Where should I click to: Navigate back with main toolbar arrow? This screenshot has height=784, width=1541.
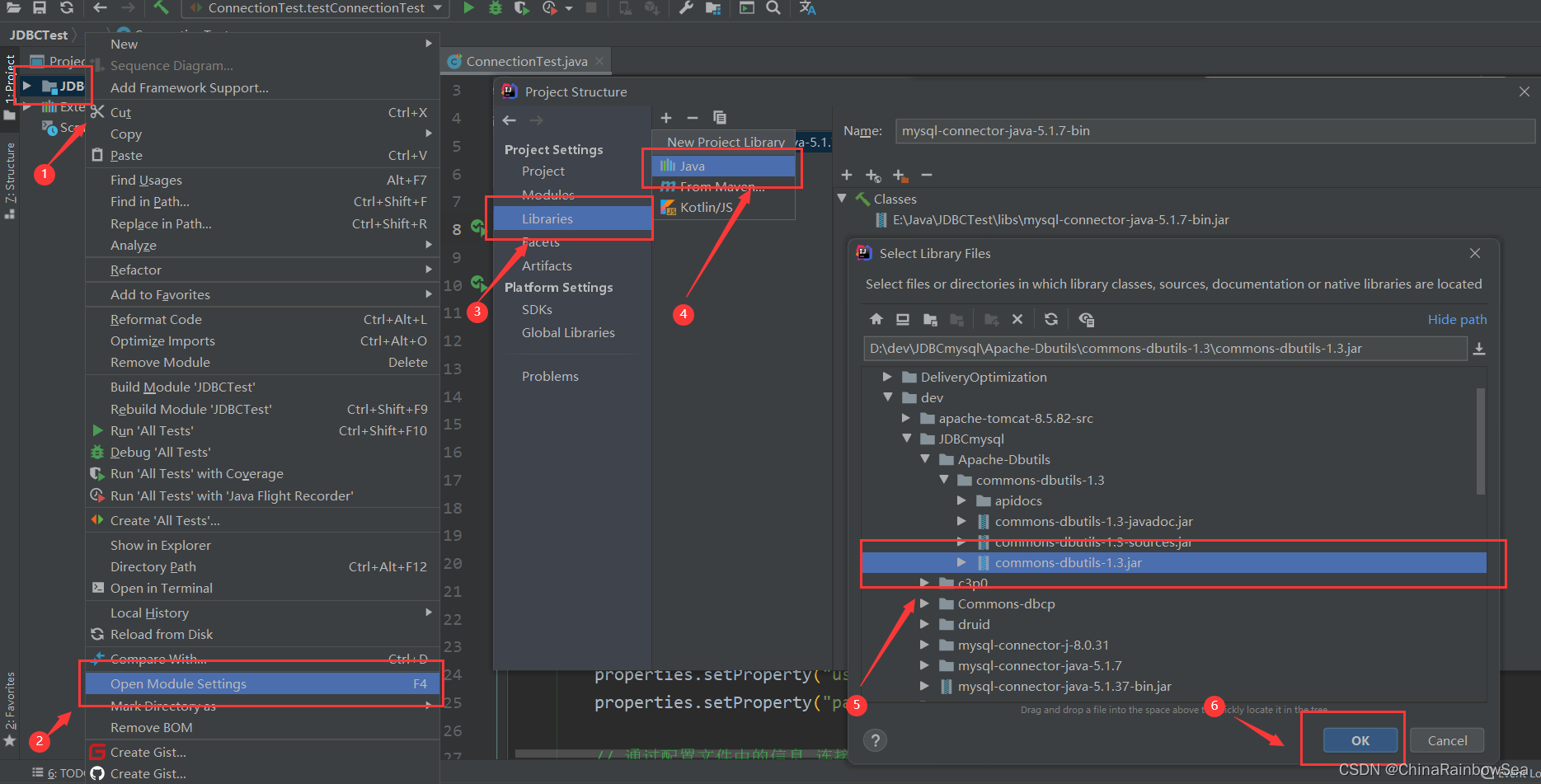[x=101, y=7]
